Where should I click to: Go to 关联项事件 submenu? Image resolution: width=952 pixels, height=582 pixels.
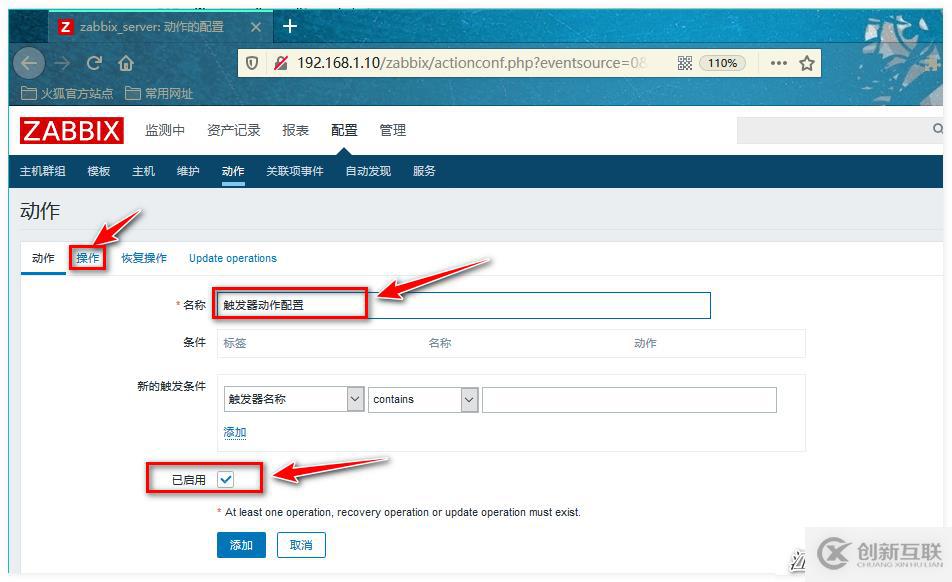pyautogui.click(x=295, y=171)
